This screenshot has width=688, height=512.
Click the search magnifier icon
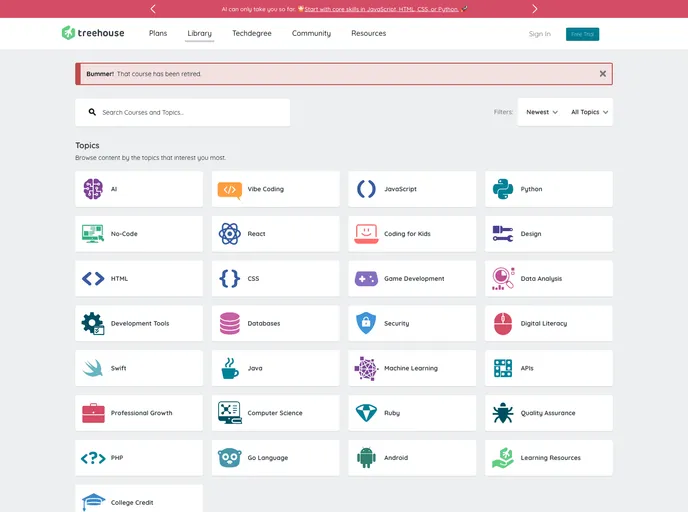click(x=92, y=112)
